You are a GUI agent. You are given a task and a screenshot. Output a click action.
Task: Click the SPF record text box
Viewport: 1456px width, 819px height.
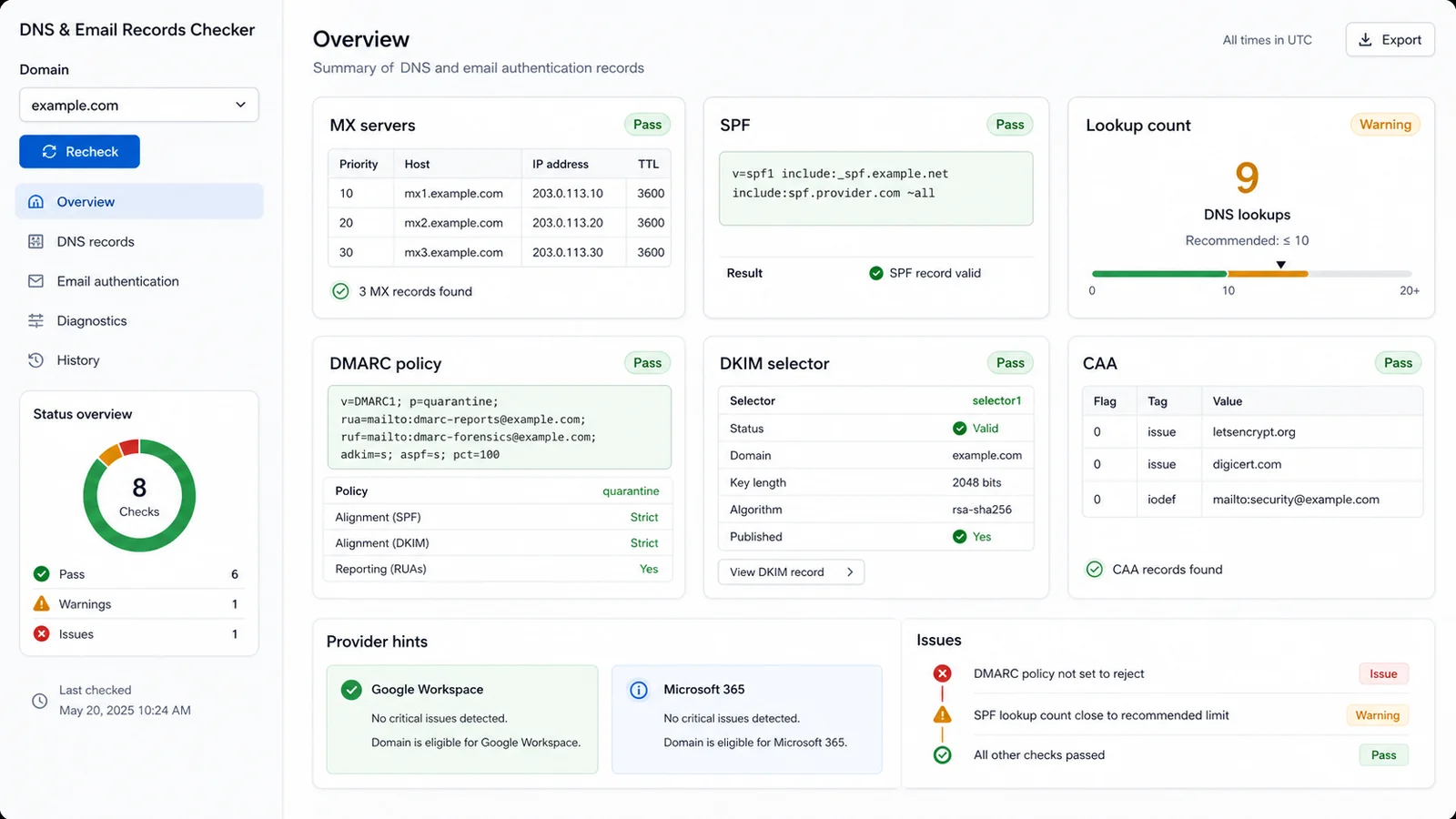click(x=876, y=188)
